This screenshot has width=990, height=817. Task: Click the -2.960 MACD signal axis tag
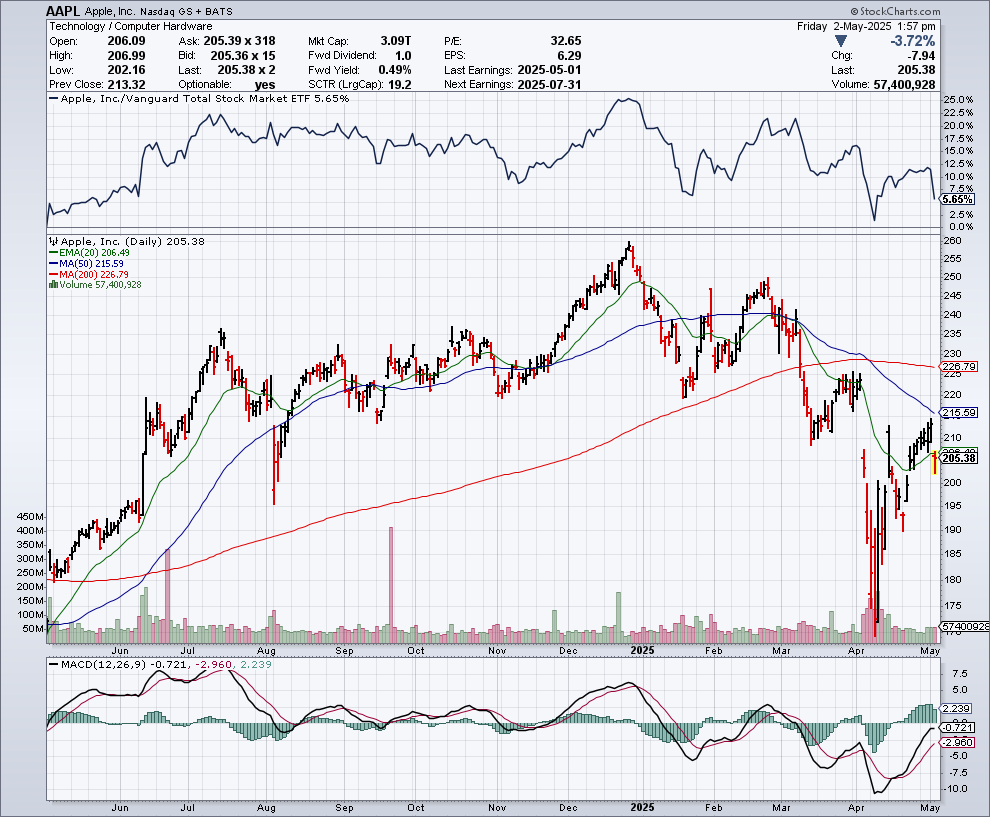point(959,742)
